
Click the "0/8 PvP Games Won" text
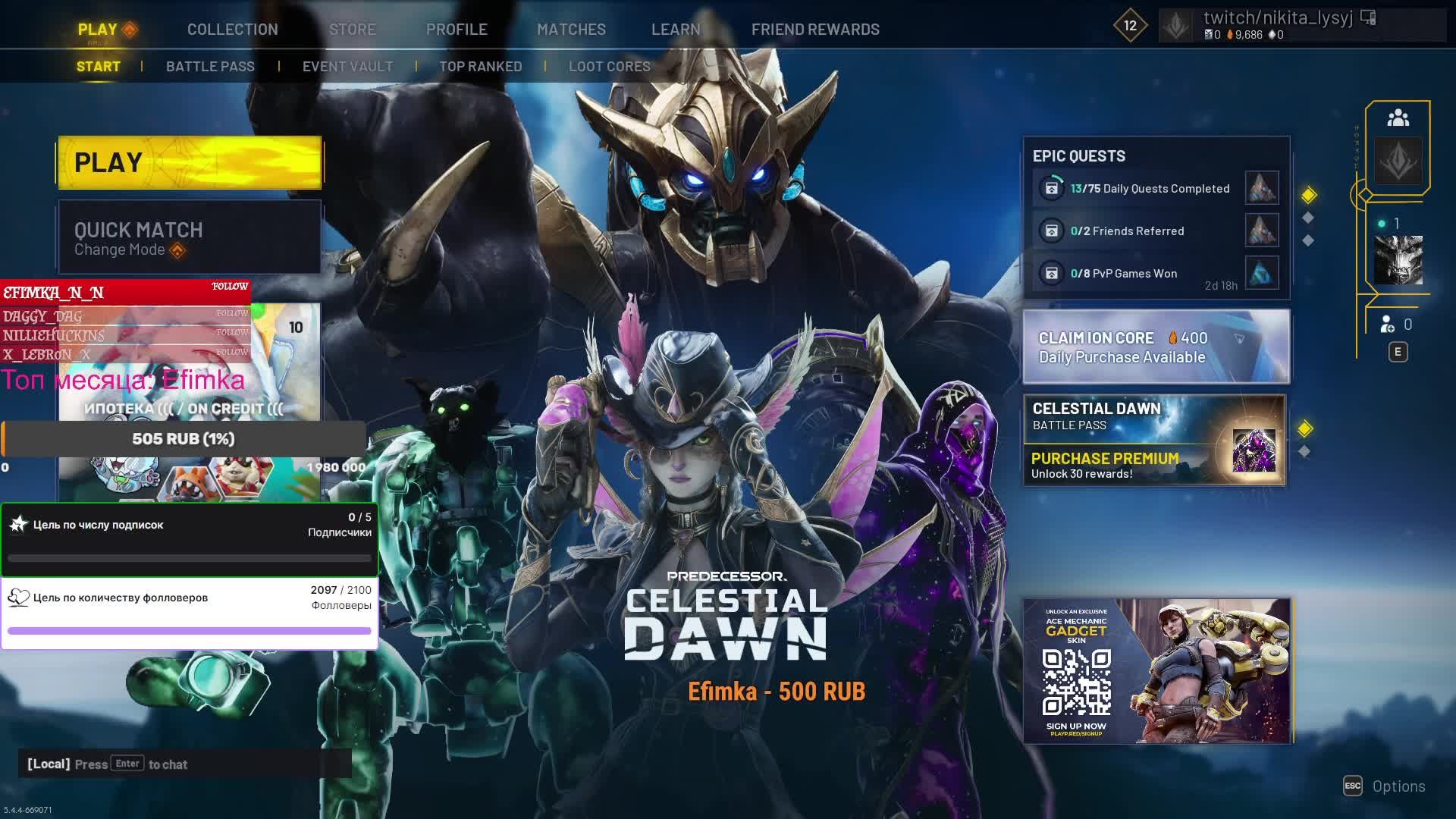1124,274
